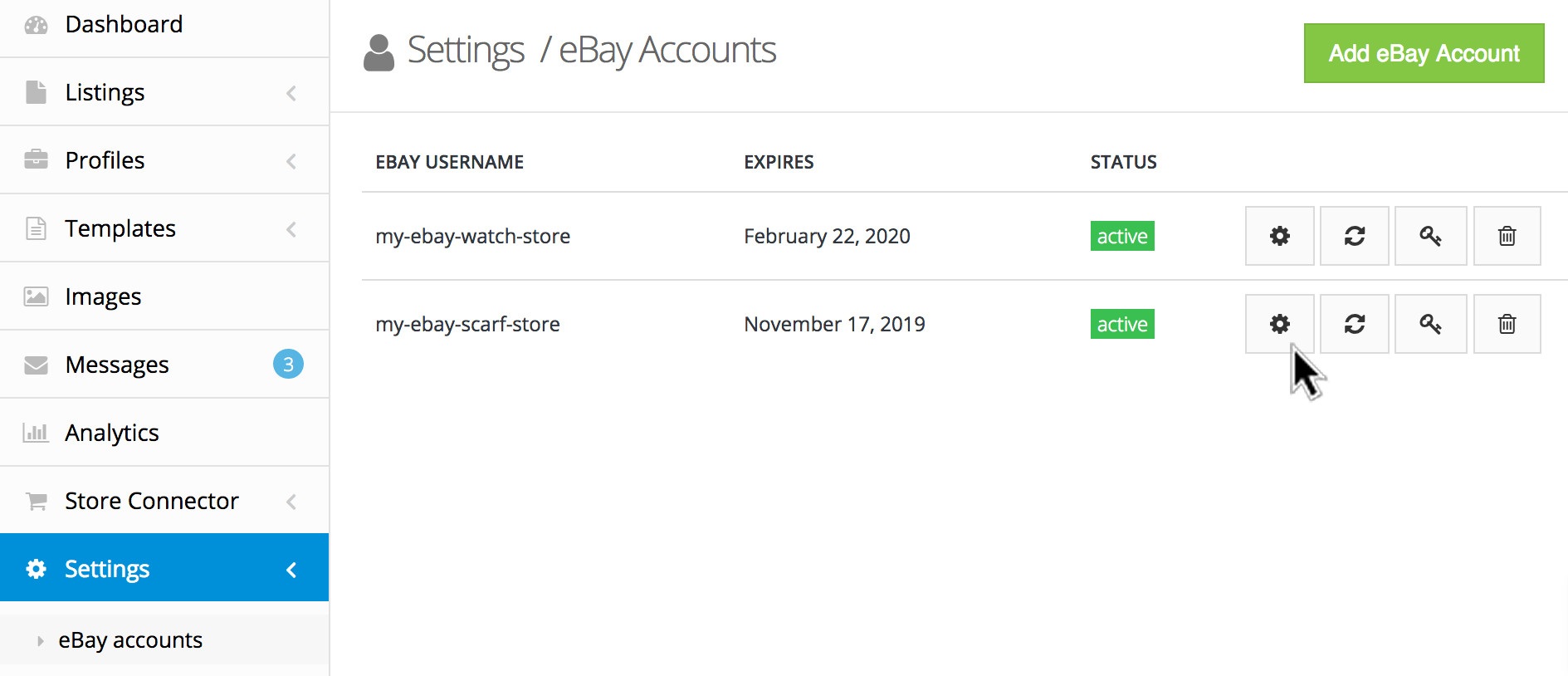Open settings gear for my-ebay-watch-store
This screenshot has width=1568, height=676.
(1279, 236)
